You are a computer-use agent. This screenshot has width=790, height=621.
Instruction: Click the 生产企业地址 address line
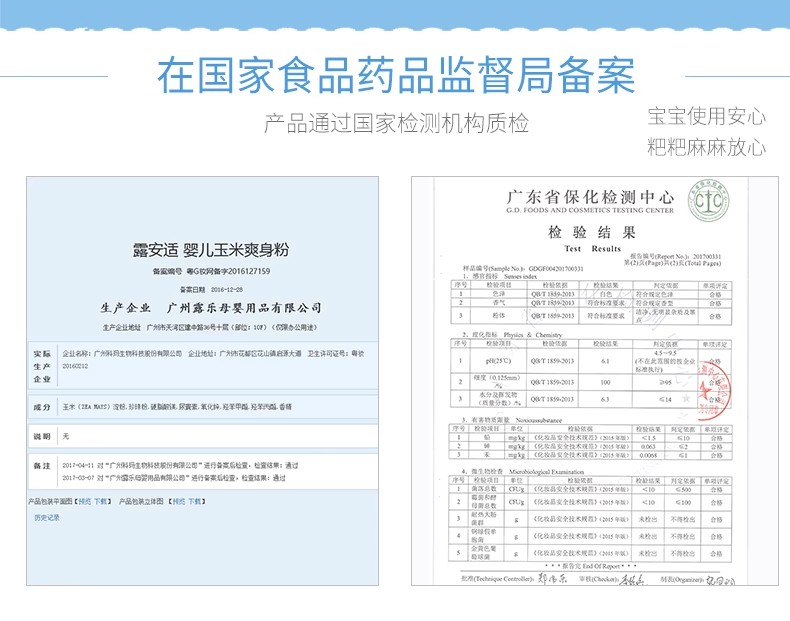[x=210, y=327]
